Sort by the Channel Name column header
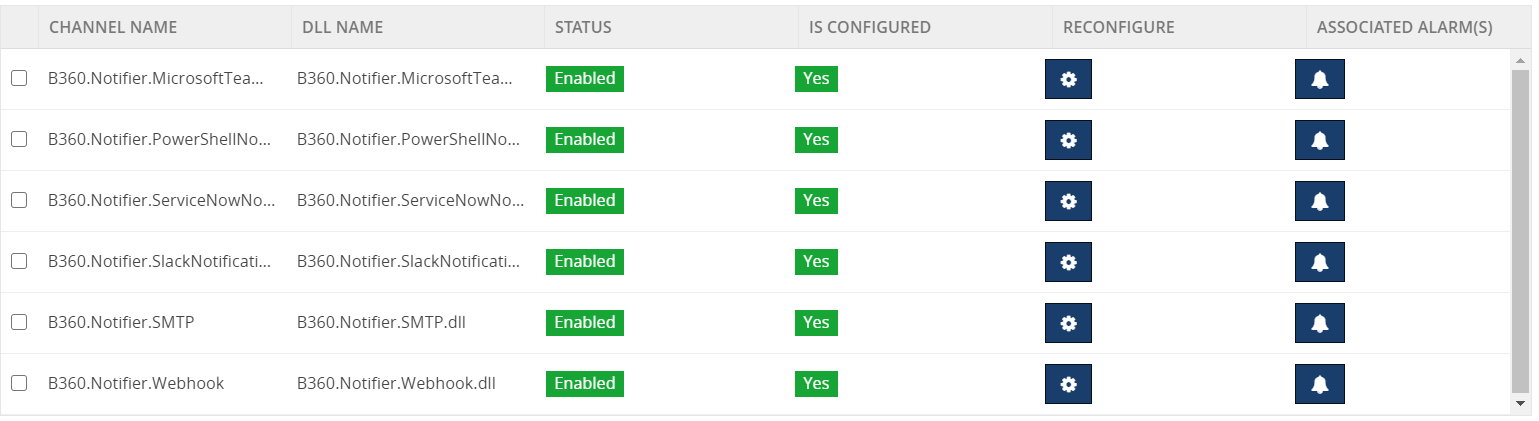Viewport: 1539px width, 421px height. coord(113,27)
